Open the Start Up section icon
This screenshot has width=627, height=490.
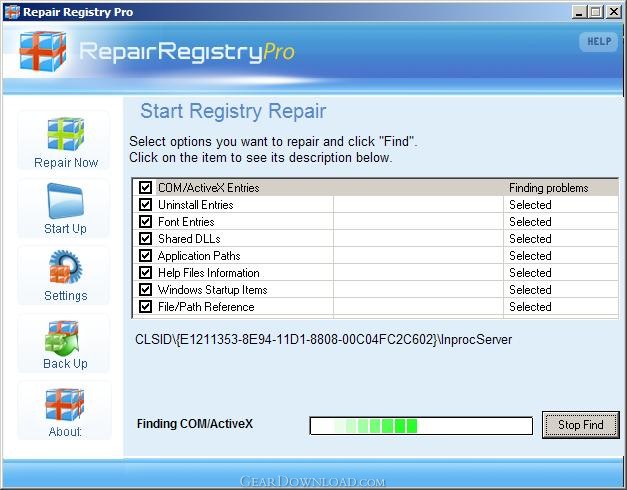tap(65, 201)
